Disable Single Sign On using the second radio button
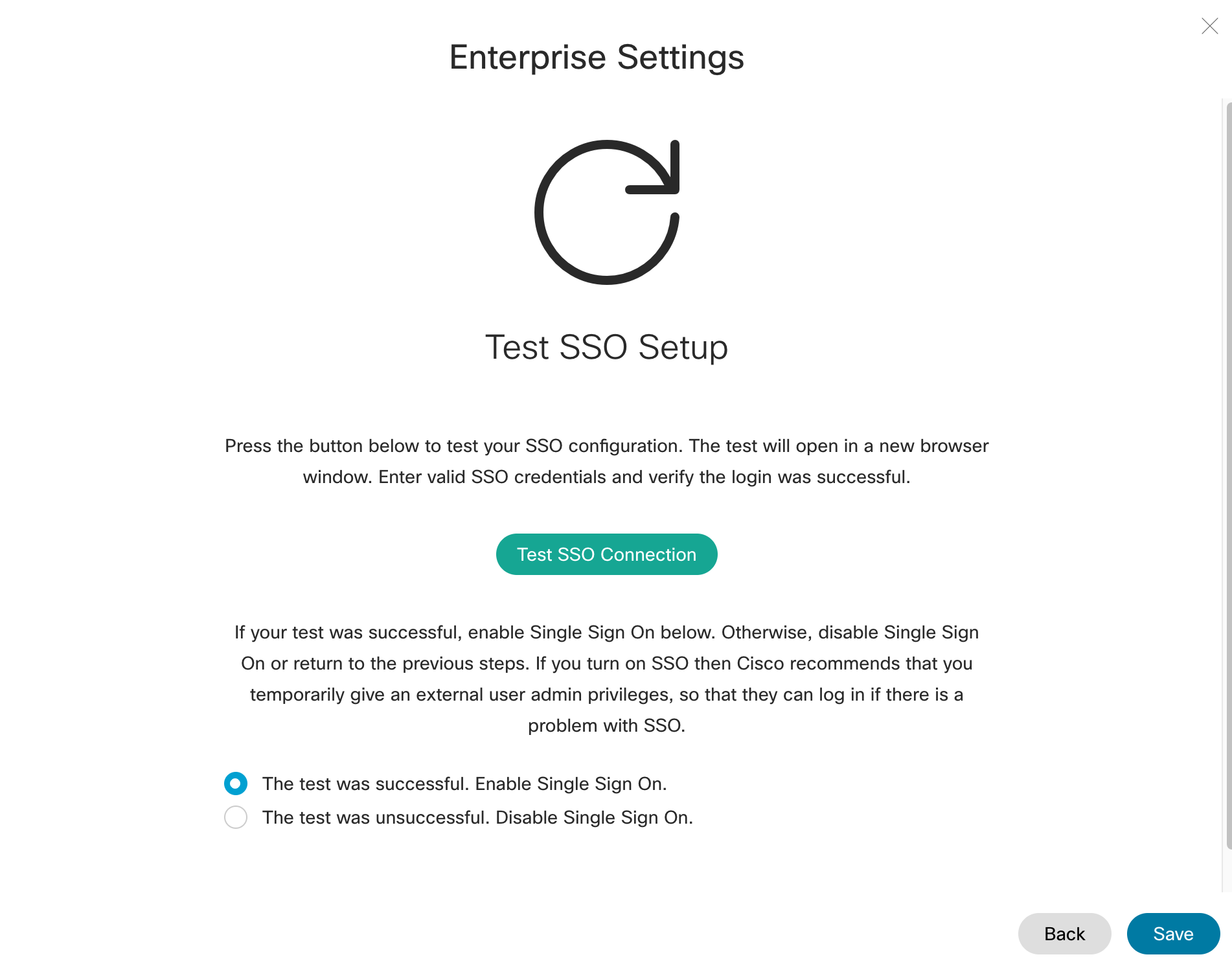This screenshot has height=970, width=1232. pos(236,818)
